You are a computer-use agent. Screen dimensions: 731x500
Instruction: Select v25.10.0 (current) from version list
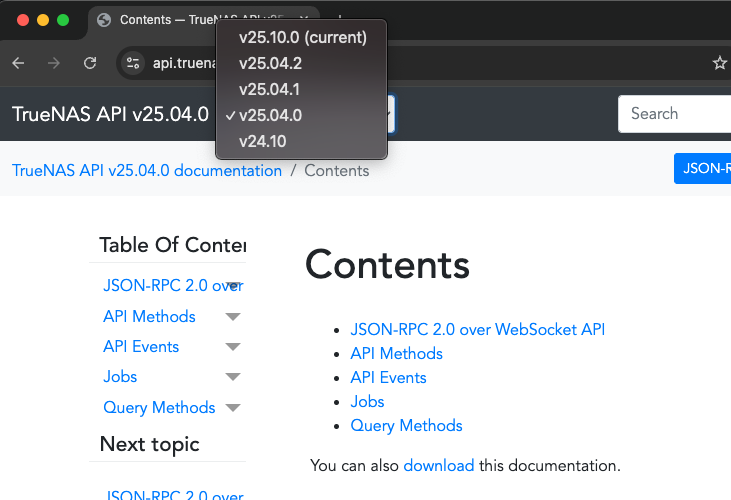pyautogui.click(x=302, y=37)
